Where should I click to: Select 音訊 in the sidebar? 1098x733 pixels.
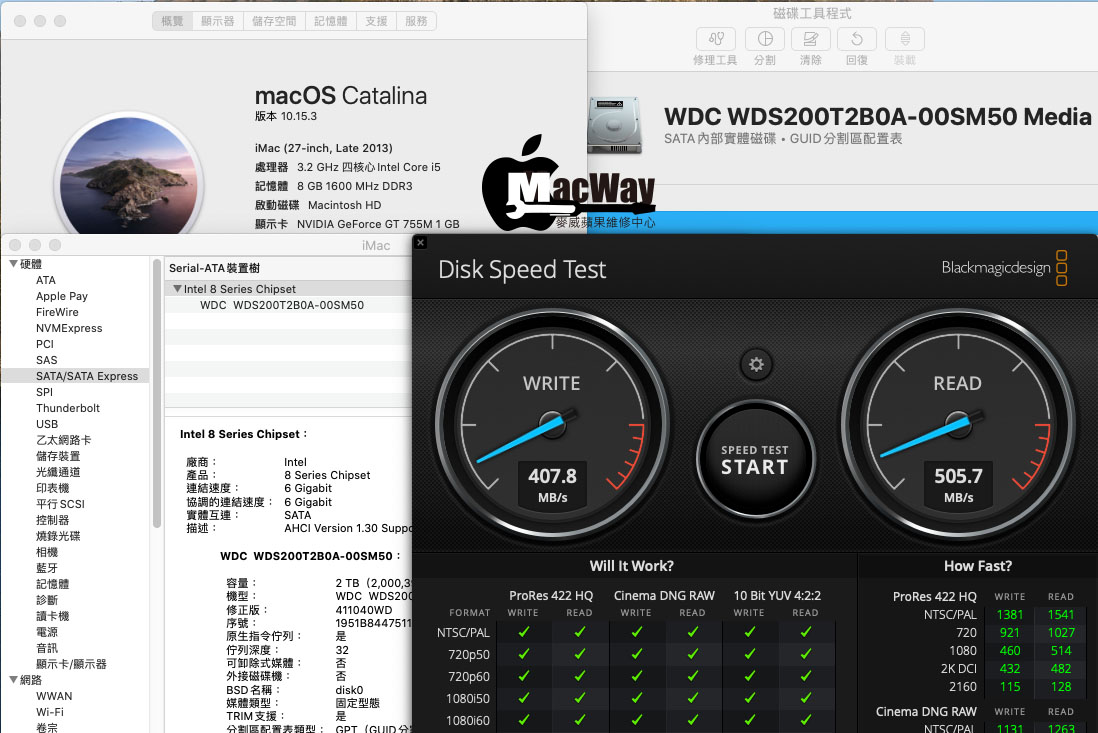pos(47,648)
